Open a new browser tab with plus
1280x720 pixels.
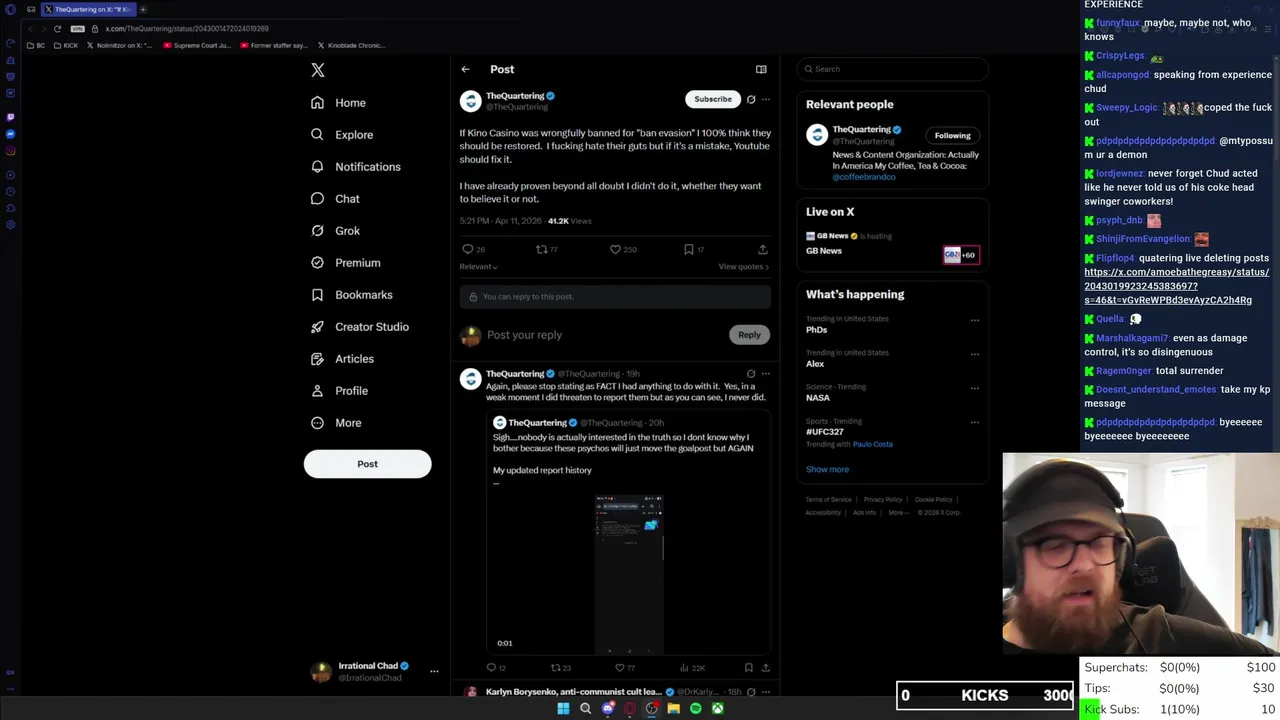(142, 9)
